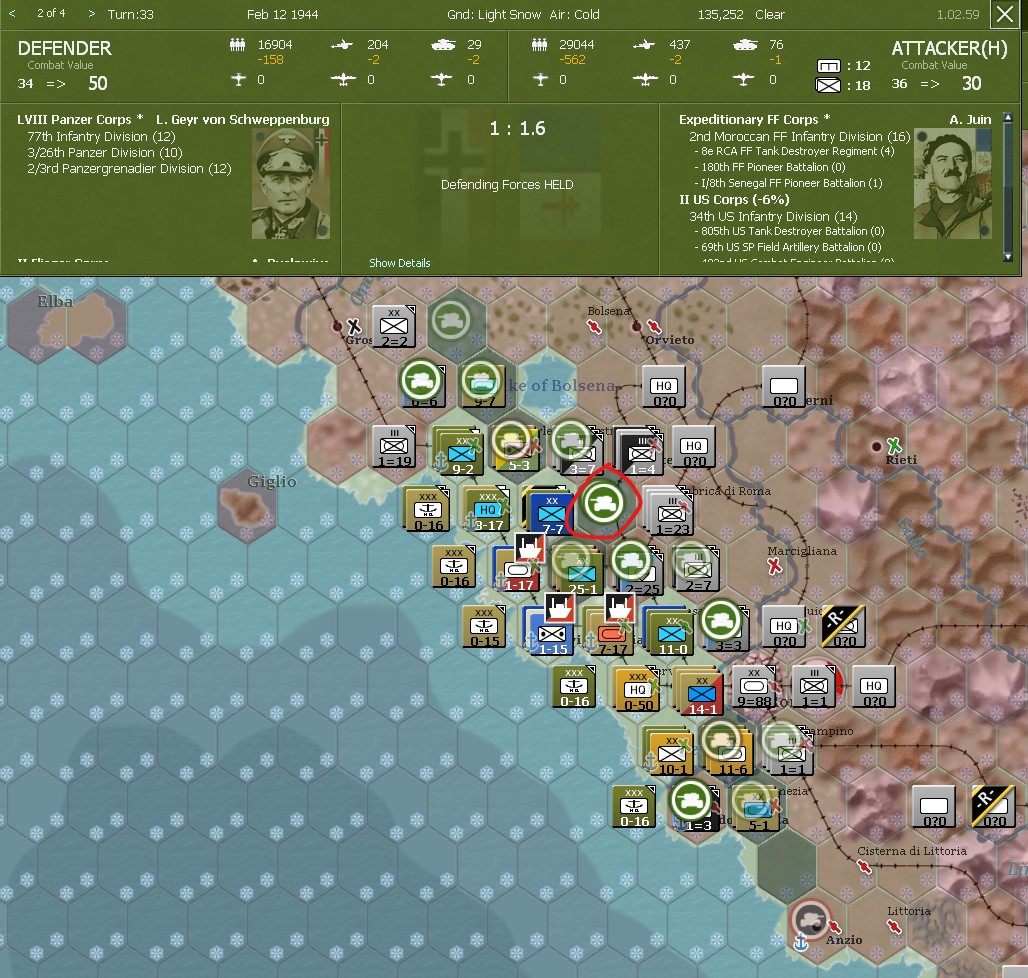
Task: Select the 2=7 regiment counter
Action: pyautogui.click(x=698, y=569)
